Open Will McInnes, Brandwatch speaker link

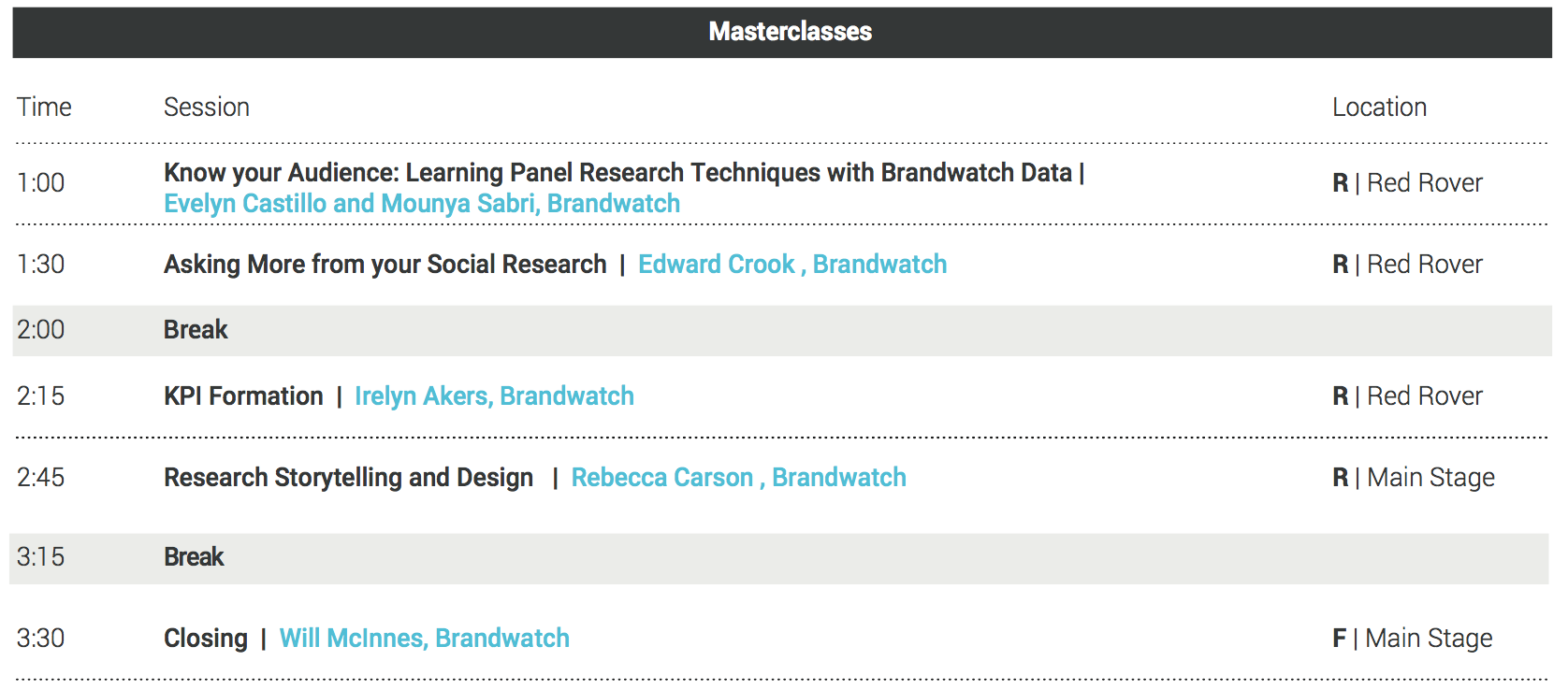424,639
